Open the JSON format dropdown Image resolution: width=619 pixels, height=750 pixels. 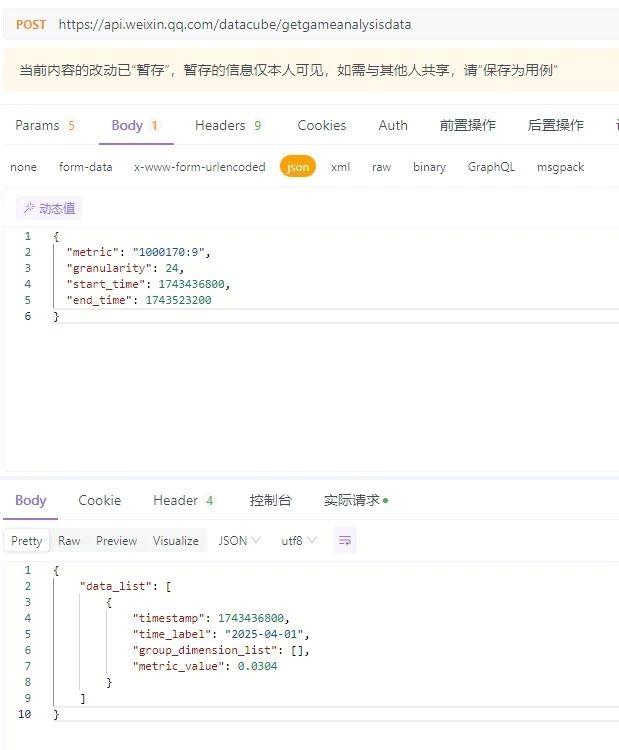[239, 540]
